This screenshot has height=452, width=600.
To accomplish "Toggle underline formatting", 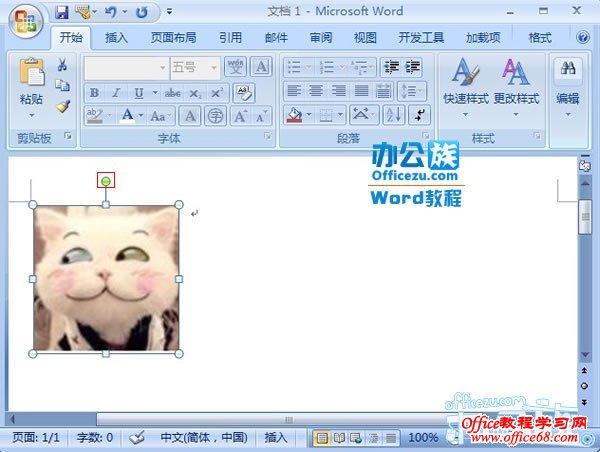I will click(x=139, y=93).
